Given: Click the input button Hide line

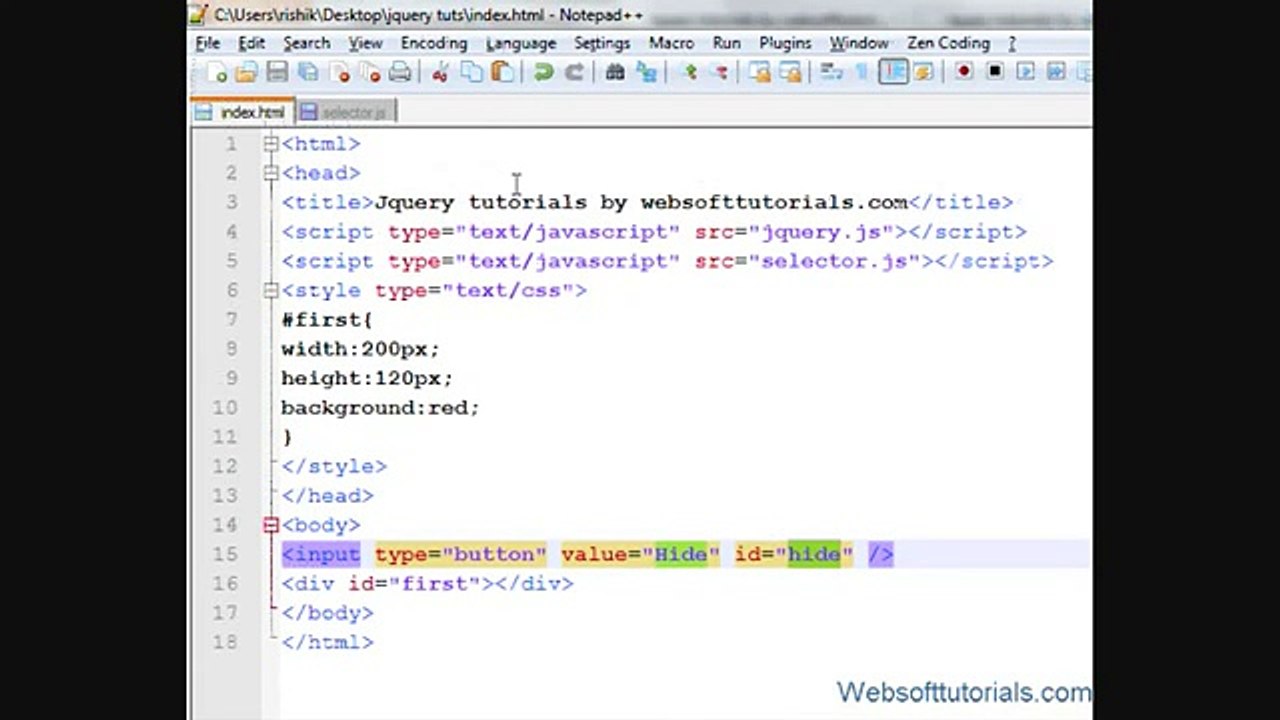Looking at the screenshot, I should tap(587, 554).
